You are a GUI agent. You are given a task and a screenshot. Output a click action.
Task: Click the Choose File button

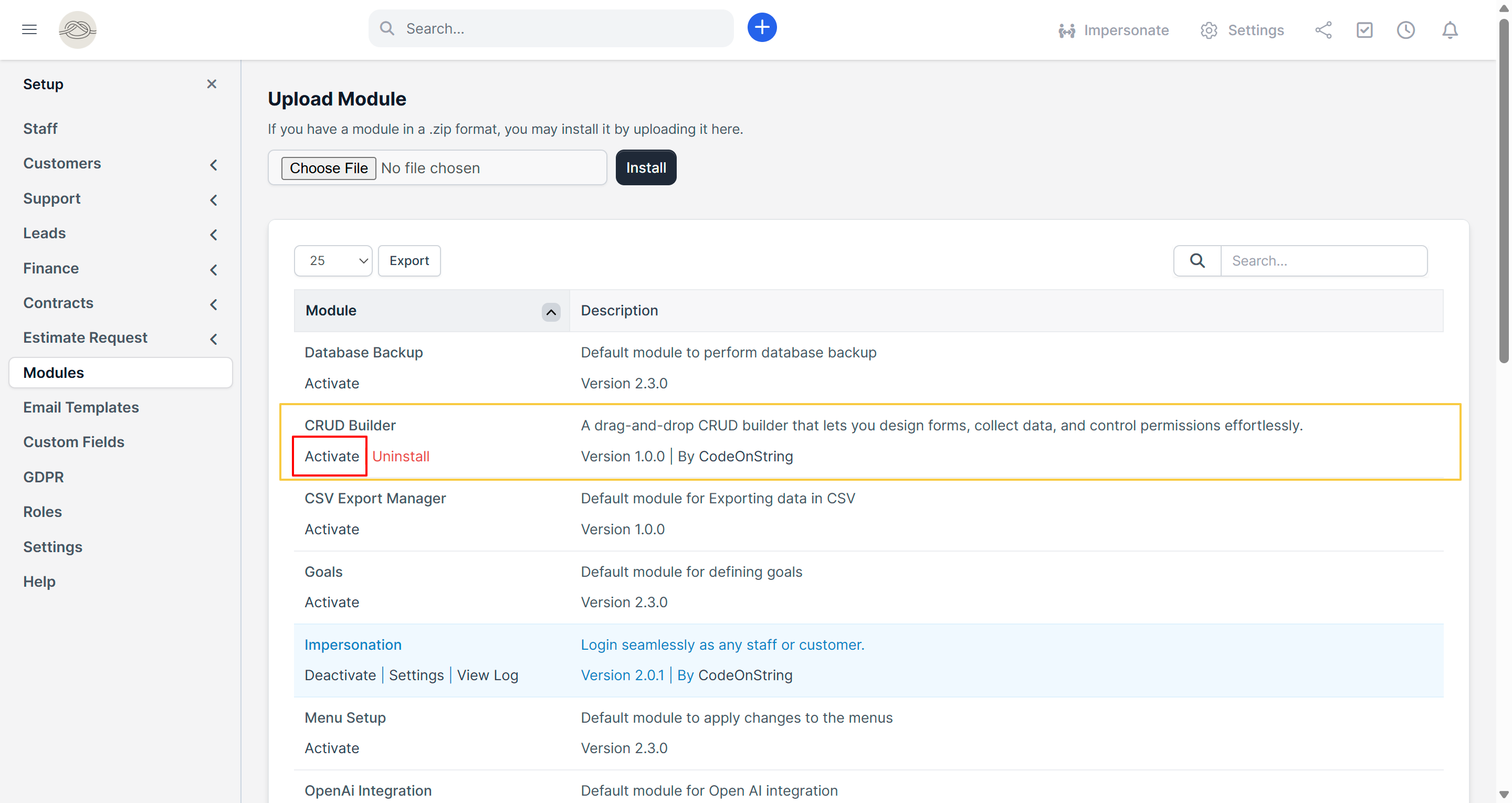click(x=328, y=168)
